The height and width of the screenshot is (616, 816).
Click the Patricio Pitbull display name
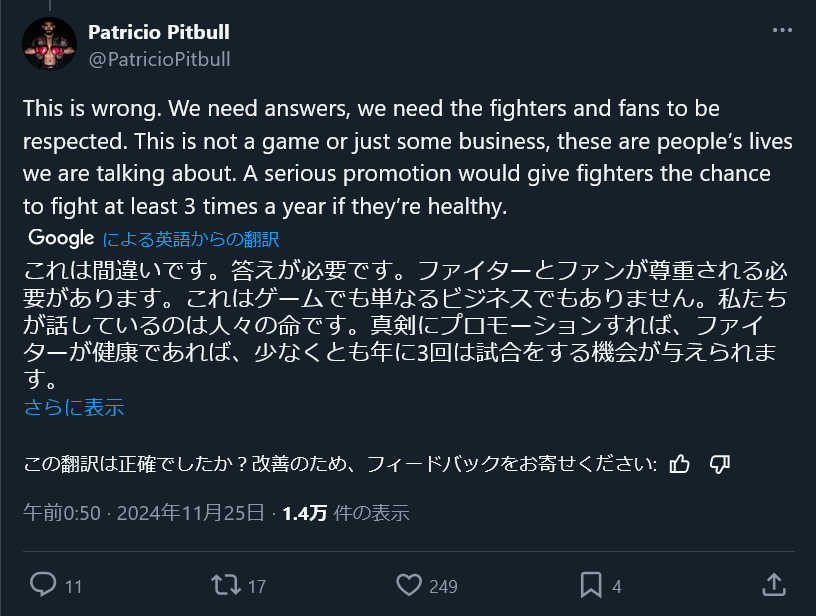(158, 32)
